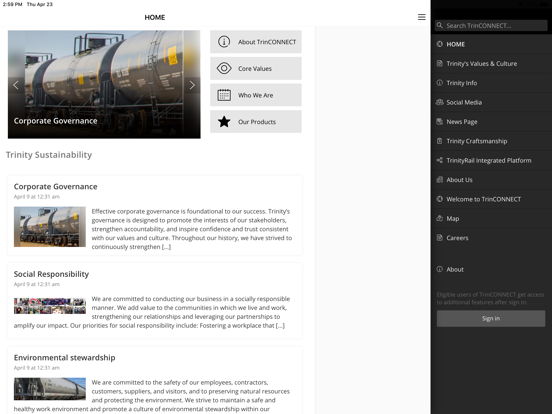Viewport: 552px width, 414px height.
Task: Click the date under Environmental stewardship
Action: 37,368
